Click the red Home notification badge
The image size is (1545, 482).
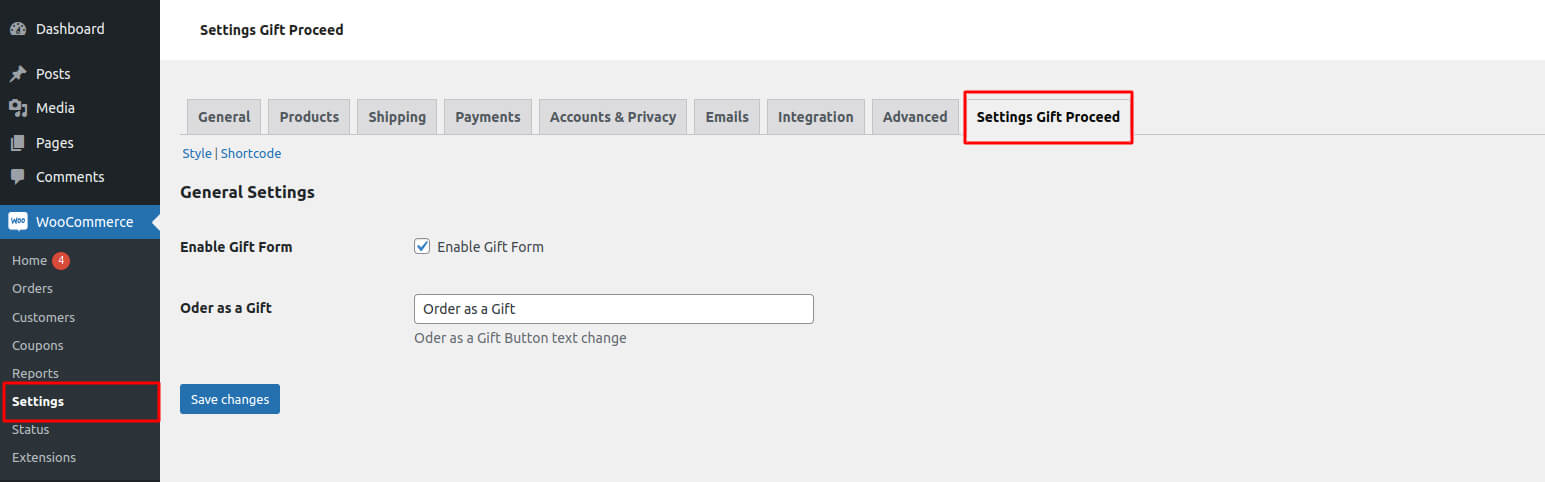click(61, 260)
